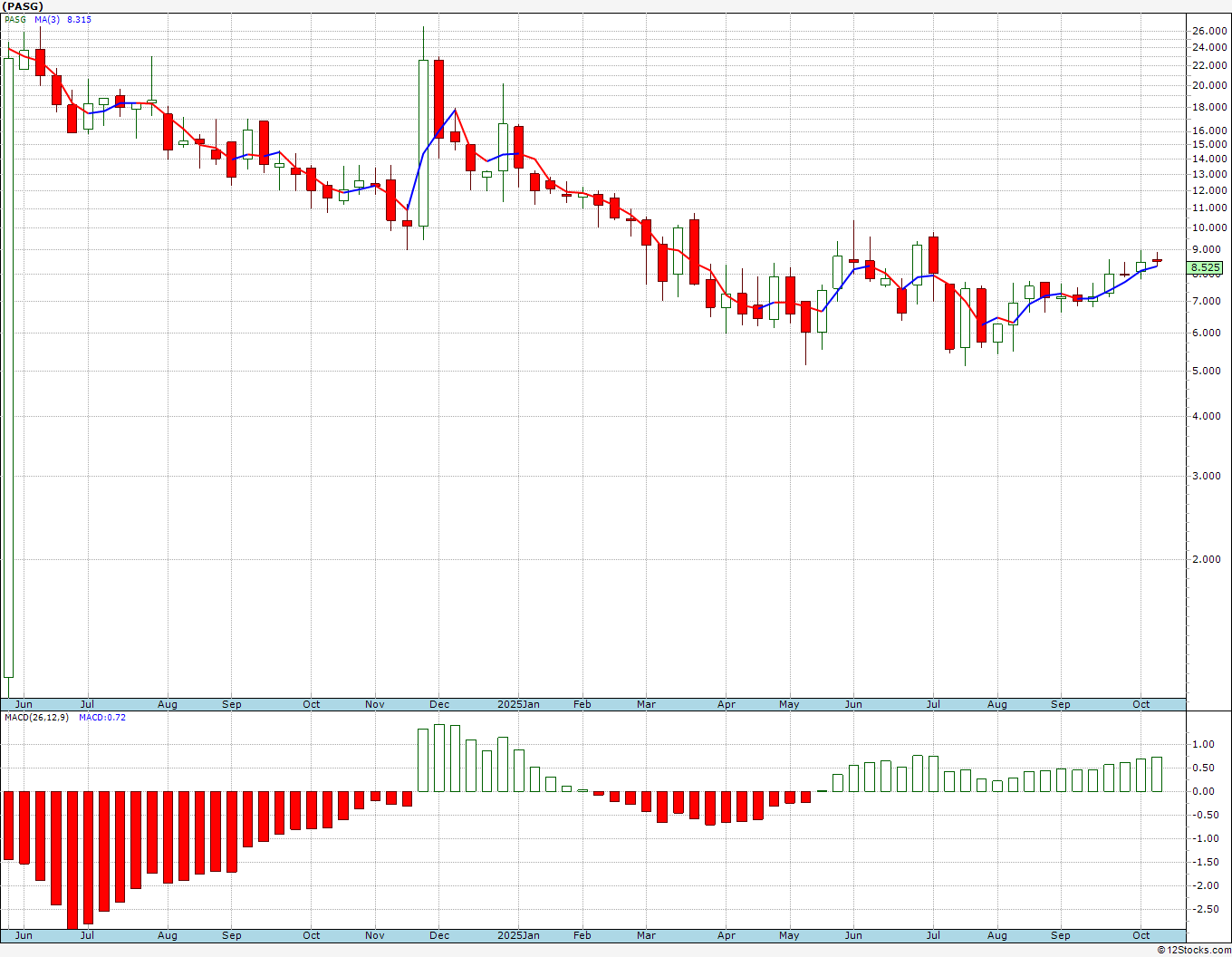Click the last green MACD histogram bar
Viewport: 1232px width, 957px height.
(1157, 775)
